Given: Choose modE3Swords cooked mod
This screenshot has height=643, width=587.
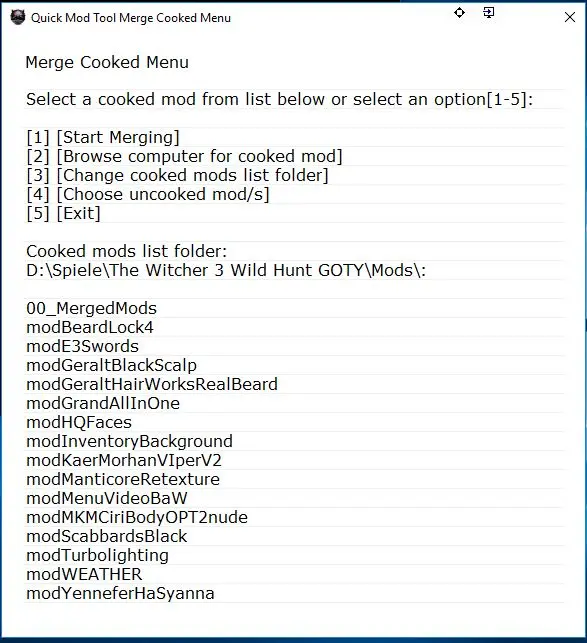Looking at the screenshot, I should coord(82,347).
